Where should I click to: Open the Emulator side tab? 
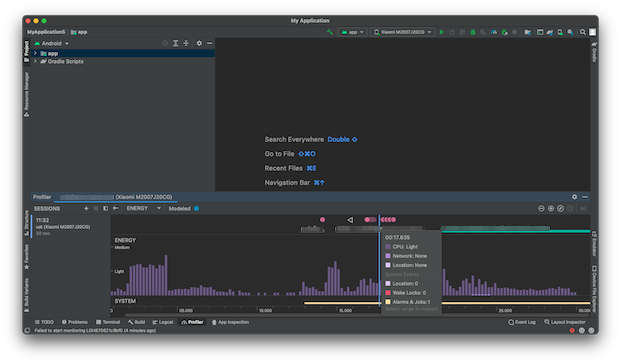coord(594,244)
